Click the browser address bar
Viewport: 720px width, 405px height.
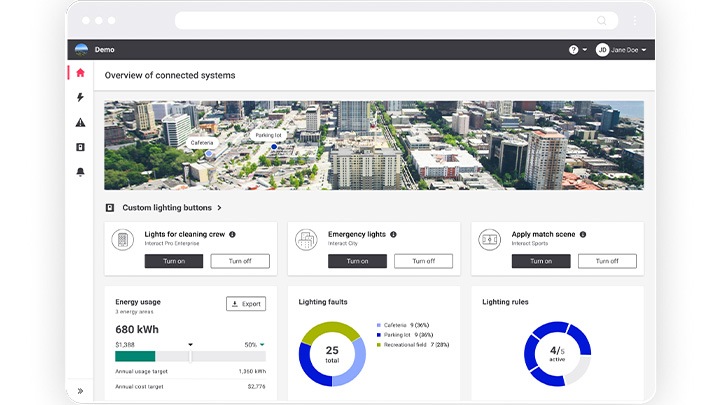pyautogui.click(x=396, y=21)
